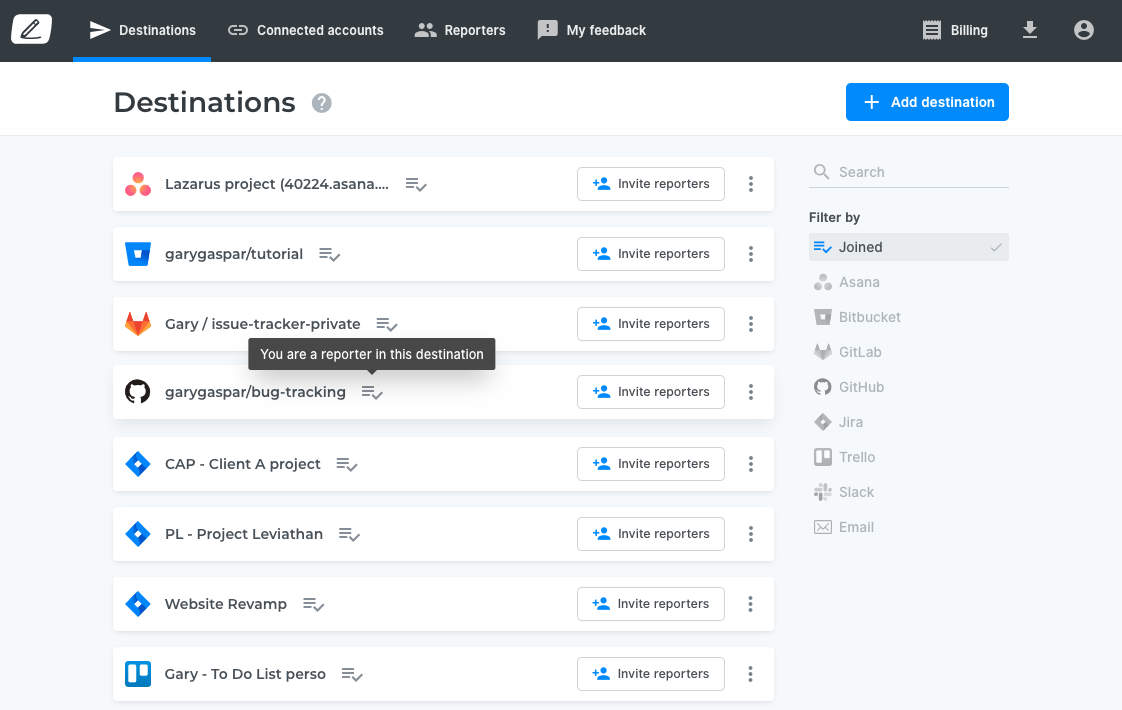Open more options for PL - Project Leviathan

tap(751, 534)
